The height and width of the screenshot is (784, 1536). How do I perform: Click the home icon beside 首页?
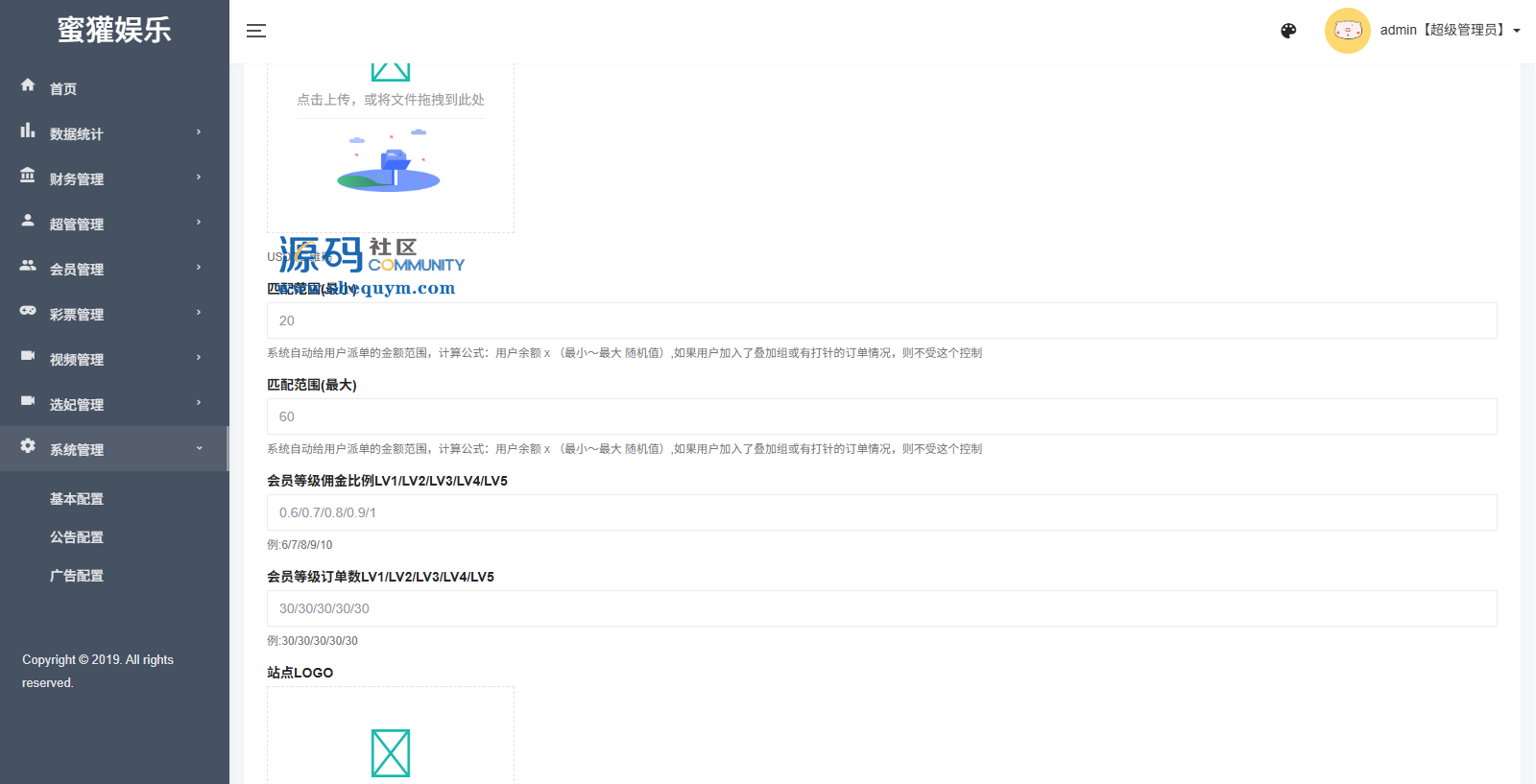tap(28, 85)
